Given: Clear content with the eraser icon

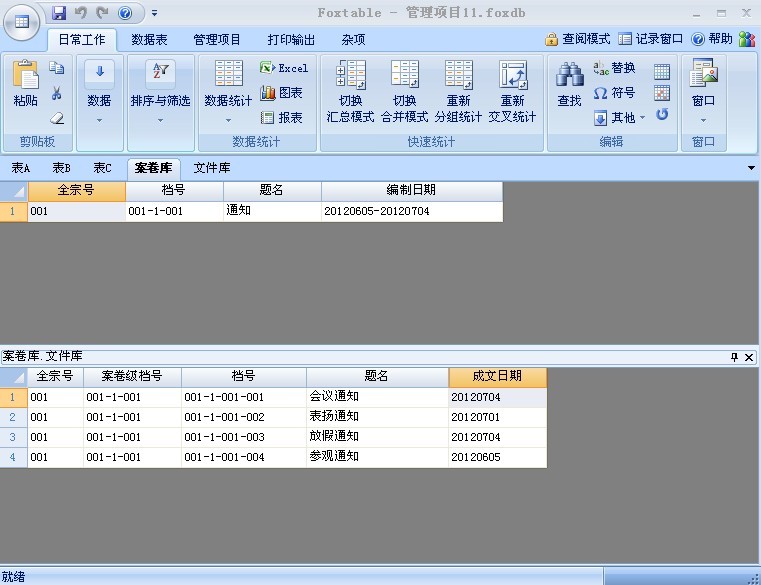Looking at the screenshot, I should coord(57,118).
